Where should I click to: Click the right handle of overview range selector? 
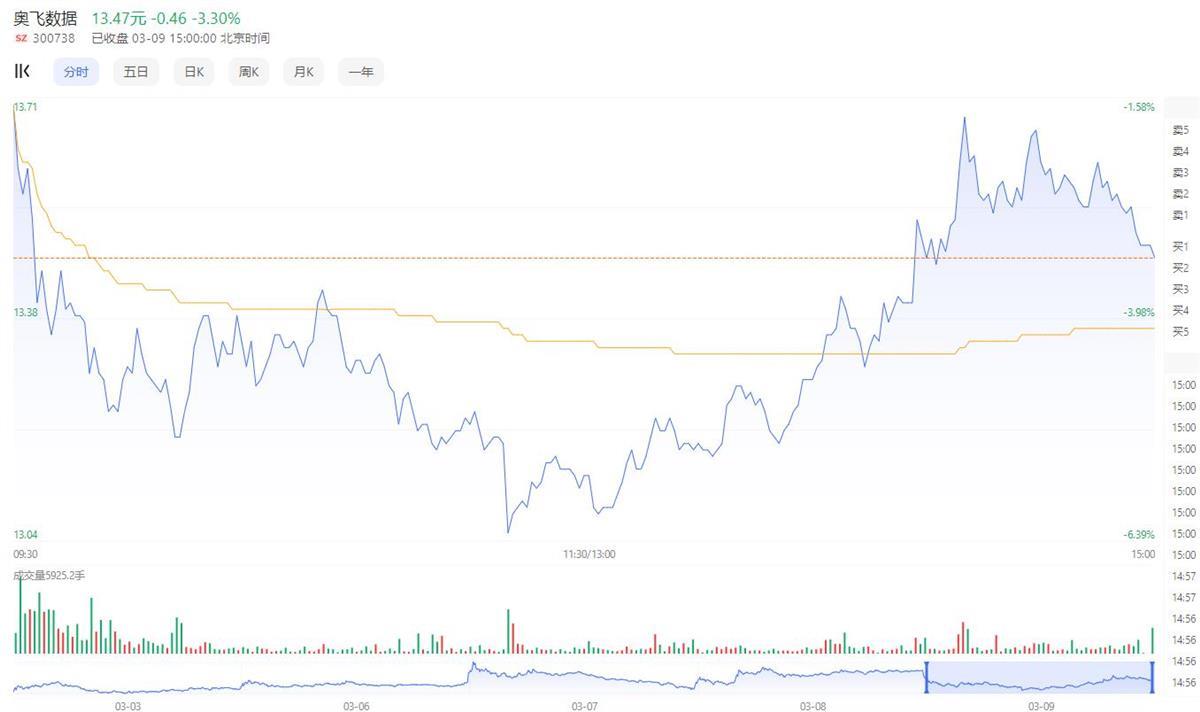tap(1153, 677)
